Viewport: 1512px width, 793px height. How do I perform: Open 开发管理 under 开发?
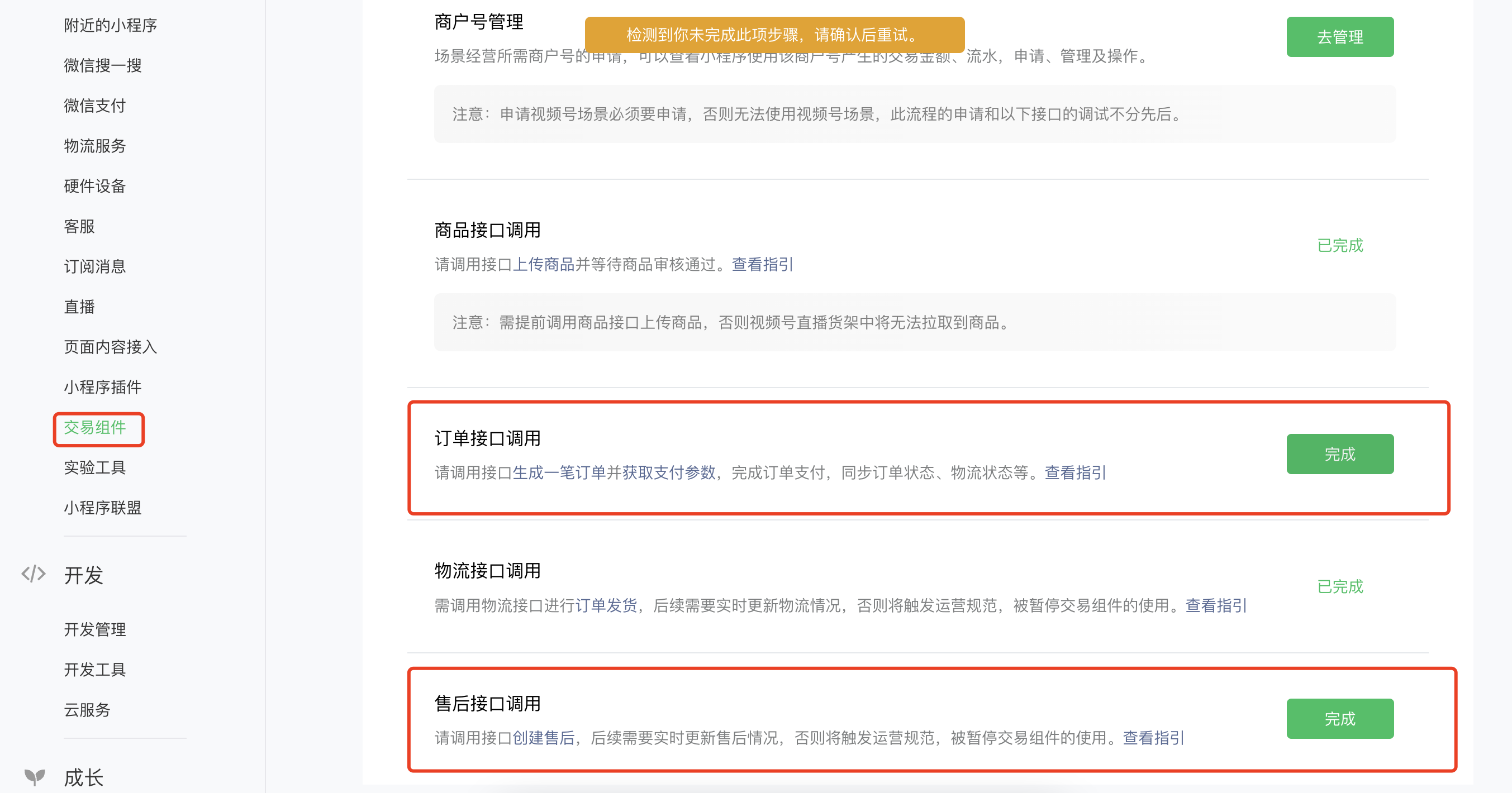[x=95, y=629]
